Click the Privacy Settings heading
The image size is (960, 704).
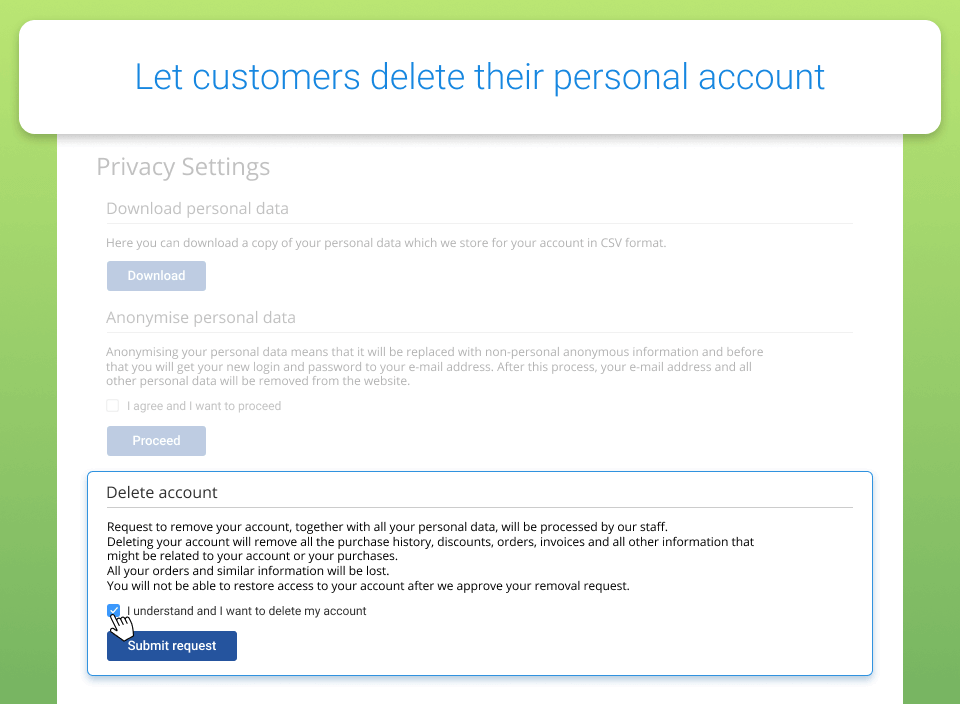[x=183, y=167]
